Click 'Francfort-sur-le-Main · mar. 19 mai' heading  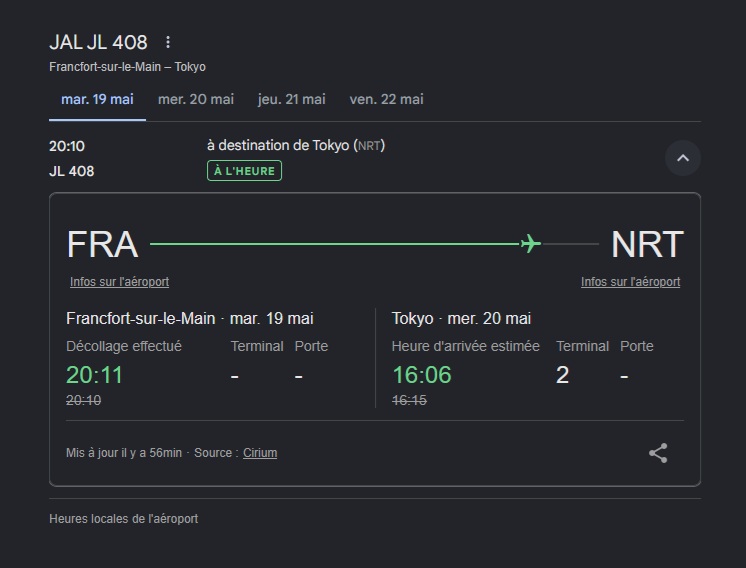point(190,318)
